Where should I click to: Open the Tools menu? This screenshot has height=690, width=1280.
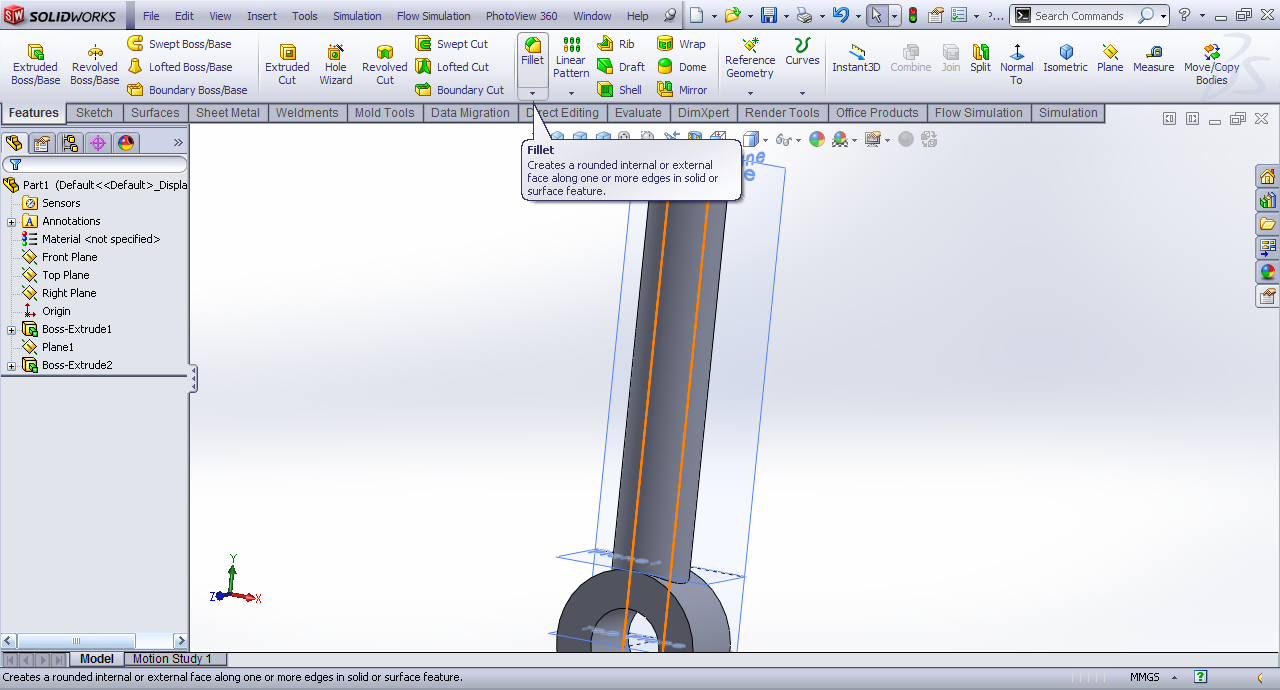point(305,16)
